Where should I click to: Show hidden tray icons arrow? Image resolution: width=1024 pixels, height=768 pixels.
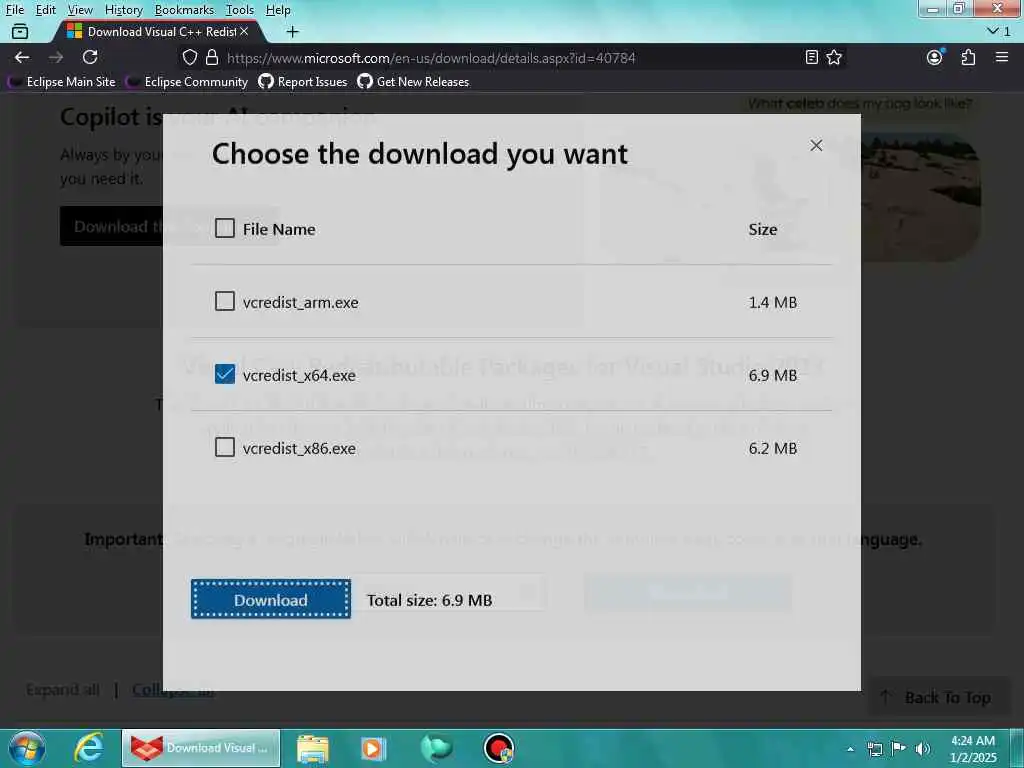[x=850, y=749]
